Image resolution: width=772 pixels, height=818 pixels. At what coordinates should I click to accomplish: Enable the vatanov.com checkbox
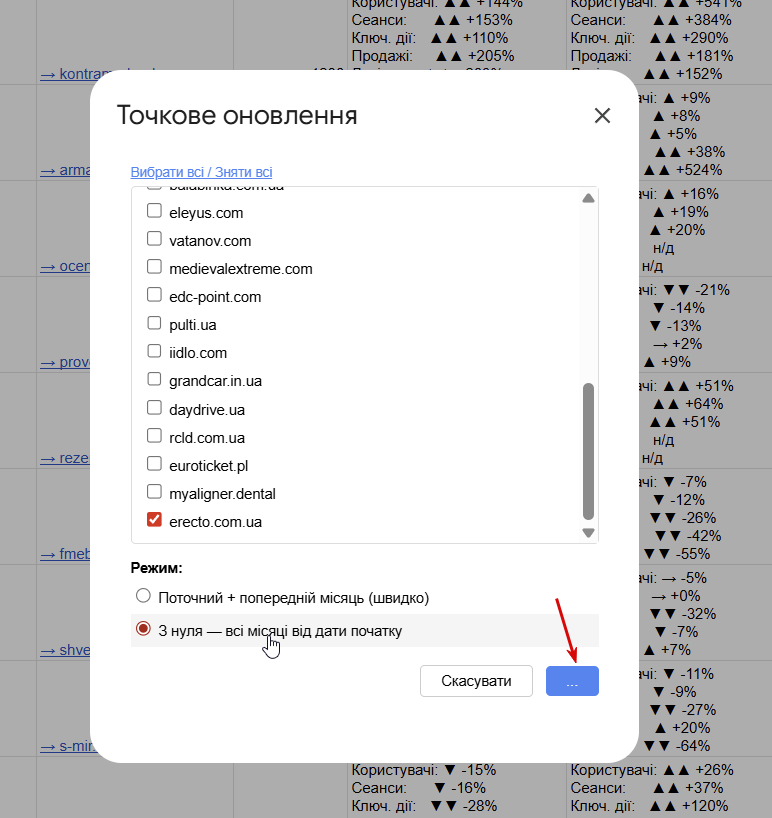(x=154, y=238)
